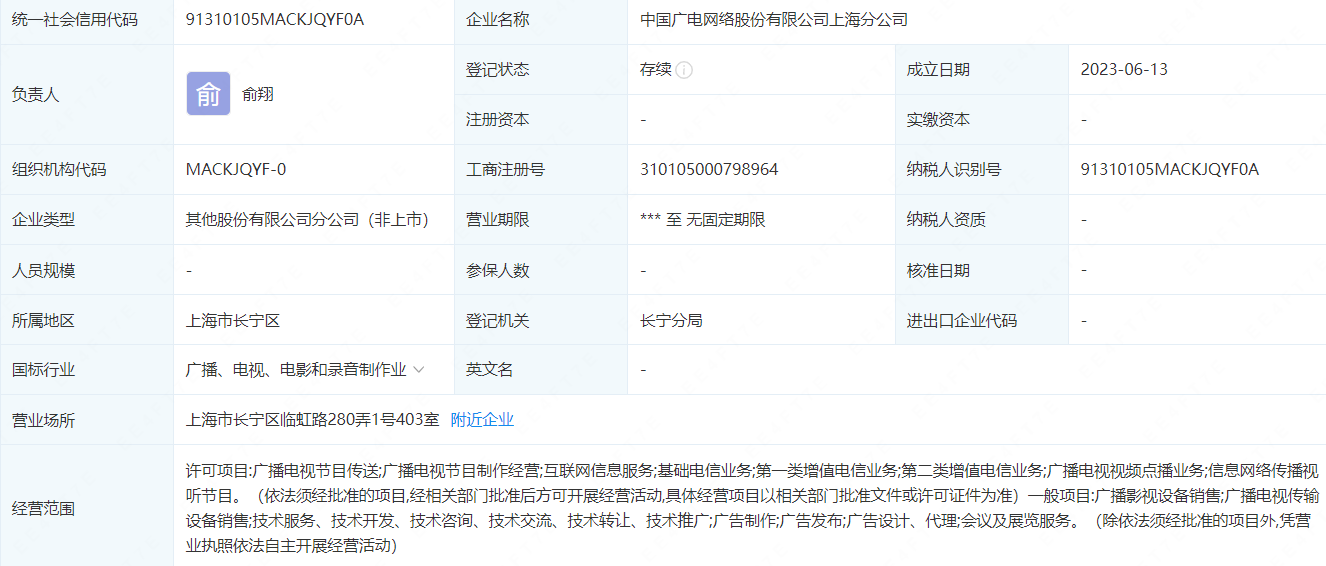Click the 俞 avatar icon
Image resolution: width=1326 pixels, height=566 pixels.
pos(208,94)
